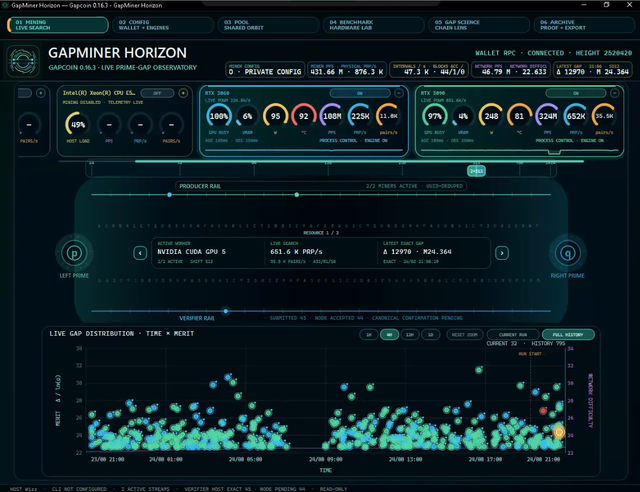Open the 01 Mining Live Search tab
Viewport: 640px width, 492px height.
click(x=58, y=25)
